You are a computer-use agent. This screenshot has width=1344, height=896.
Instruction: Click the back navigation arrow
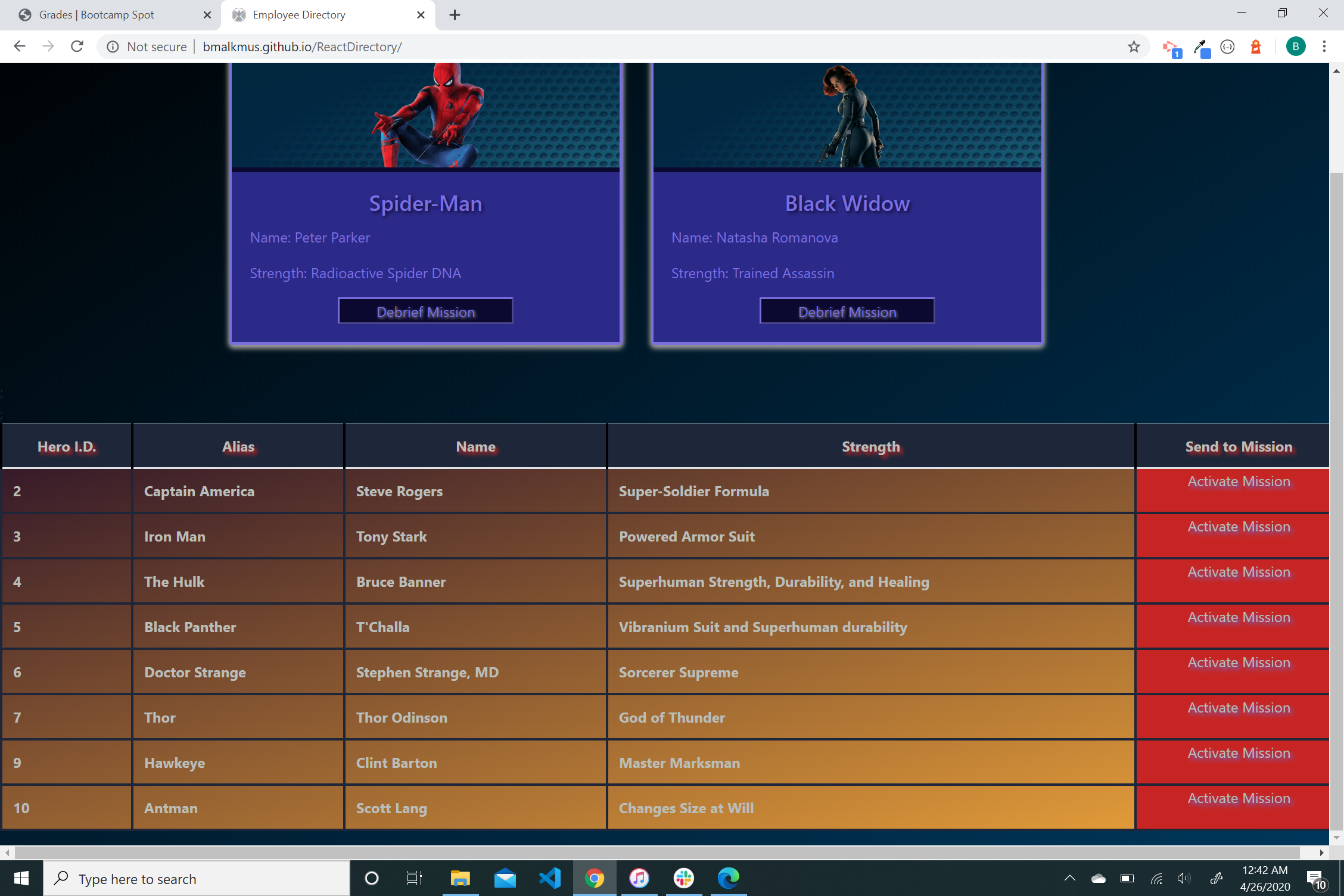20,46
